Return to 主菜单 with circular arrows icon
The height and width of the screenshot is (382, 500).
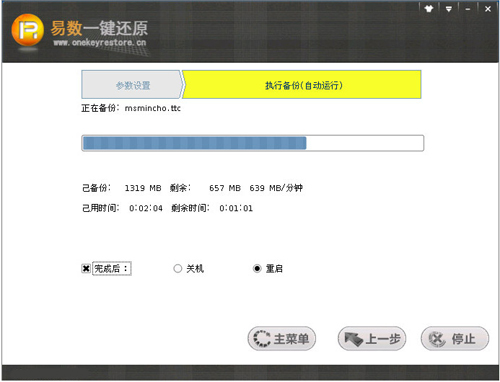coord(282,339)
